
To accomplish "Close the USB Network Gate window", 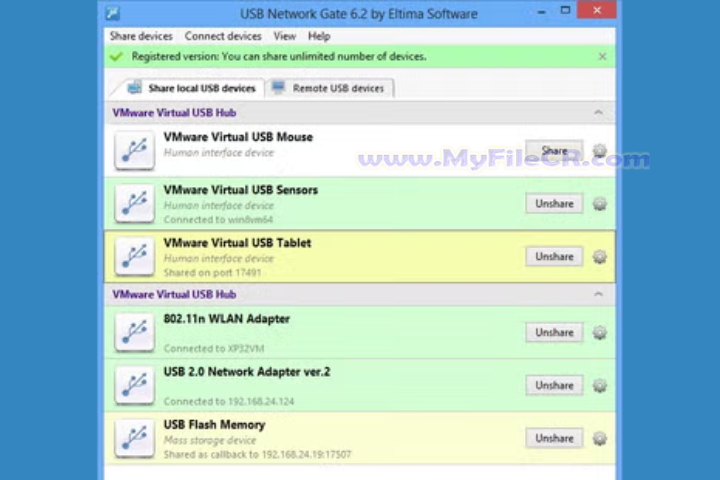I will [596, 10].
